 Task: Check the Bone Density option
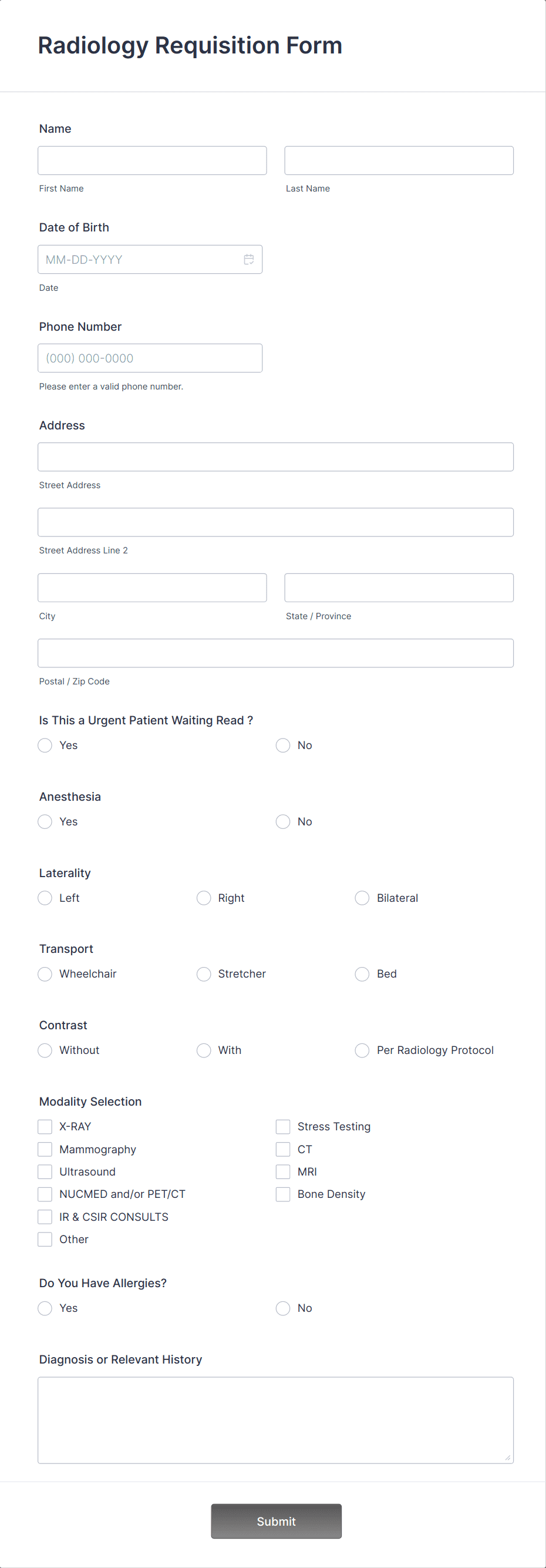[283, 1194]
